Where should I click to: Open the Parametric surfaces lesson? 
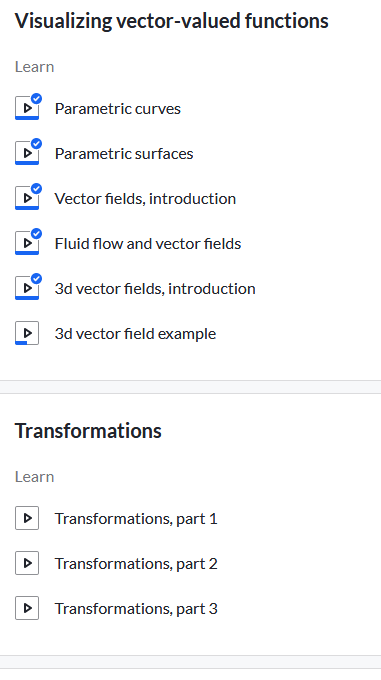coord(124,154)
